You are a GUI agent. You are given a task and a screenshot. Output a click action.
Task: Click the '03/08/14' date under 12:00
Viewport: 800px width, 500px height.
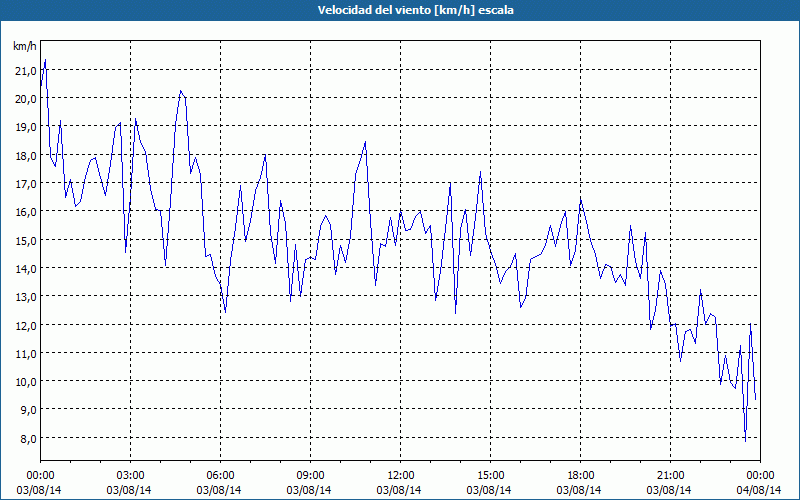[x=399, y=490]
